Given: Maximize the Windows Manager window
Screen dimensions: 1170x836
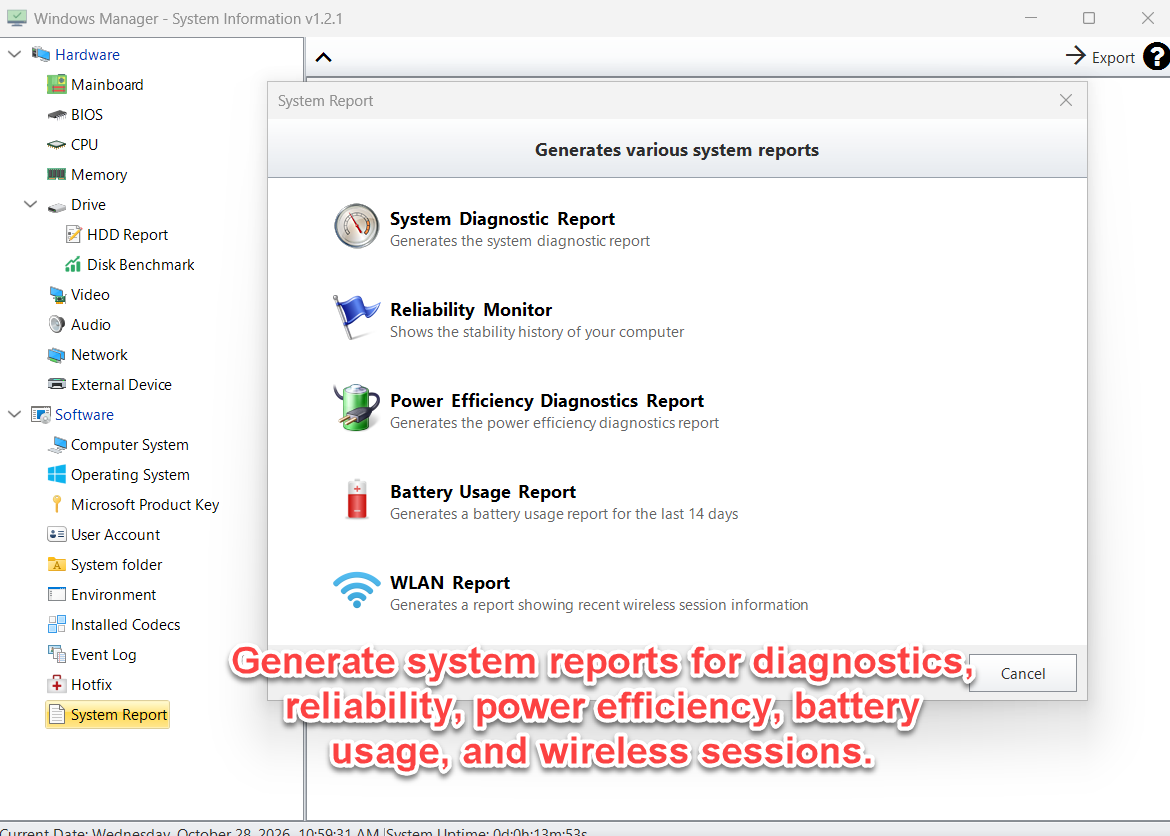Looking at the screenshot, I should (x=1089, y=18).
